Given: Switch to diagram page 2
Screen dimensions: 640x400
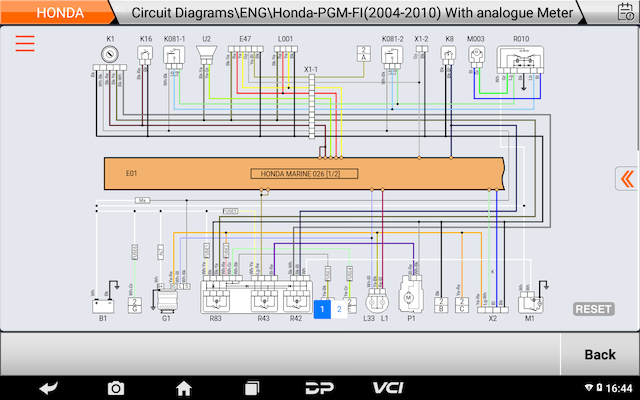Looking at the screenshot, I should point(339,309).
